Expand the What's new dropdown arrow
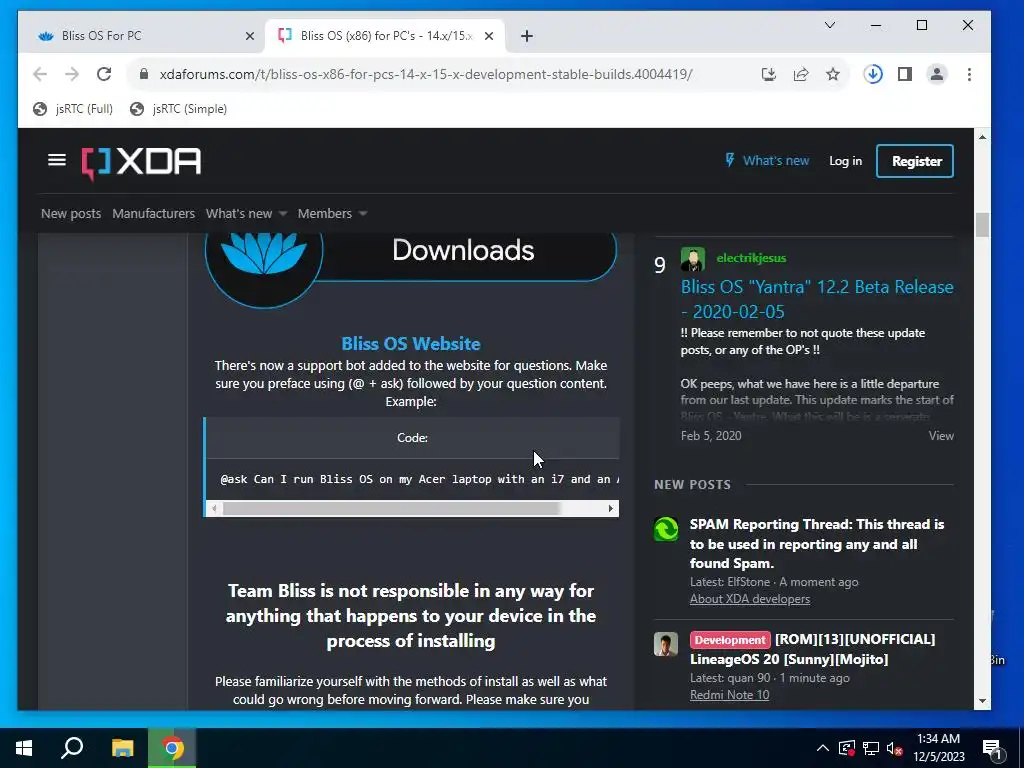The height and width of the screenshot is (768, 1024). point(283,214)
